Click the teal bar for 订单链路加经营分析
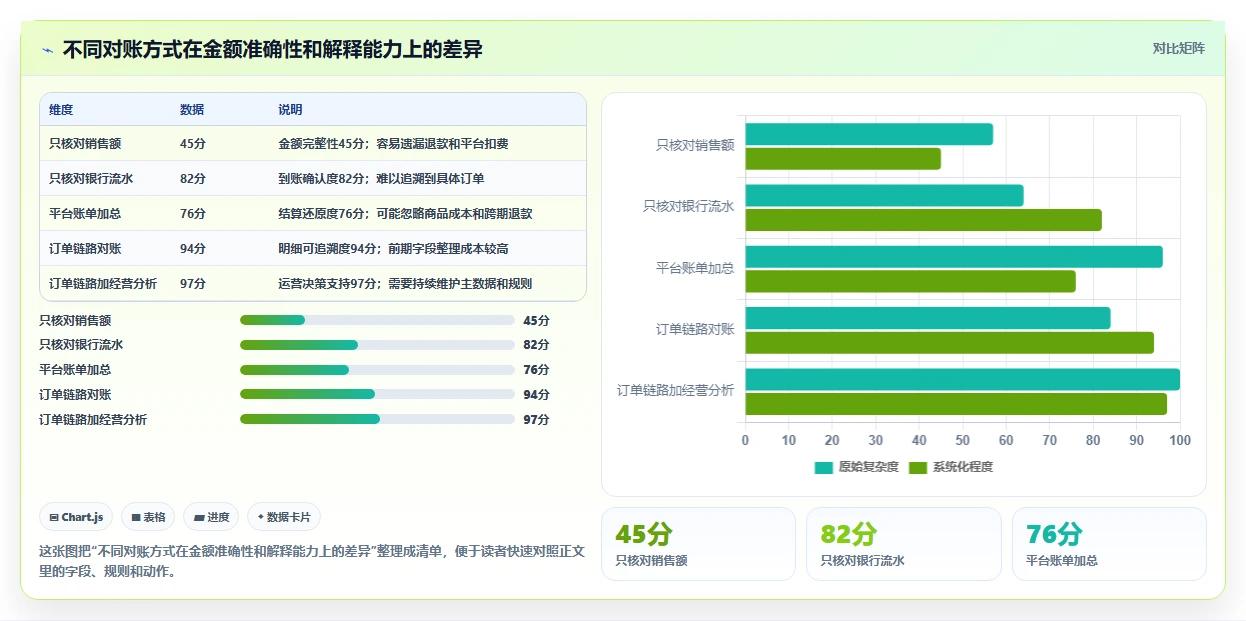Viewport: 1246px width, 621px height. [x=962, y=380]
